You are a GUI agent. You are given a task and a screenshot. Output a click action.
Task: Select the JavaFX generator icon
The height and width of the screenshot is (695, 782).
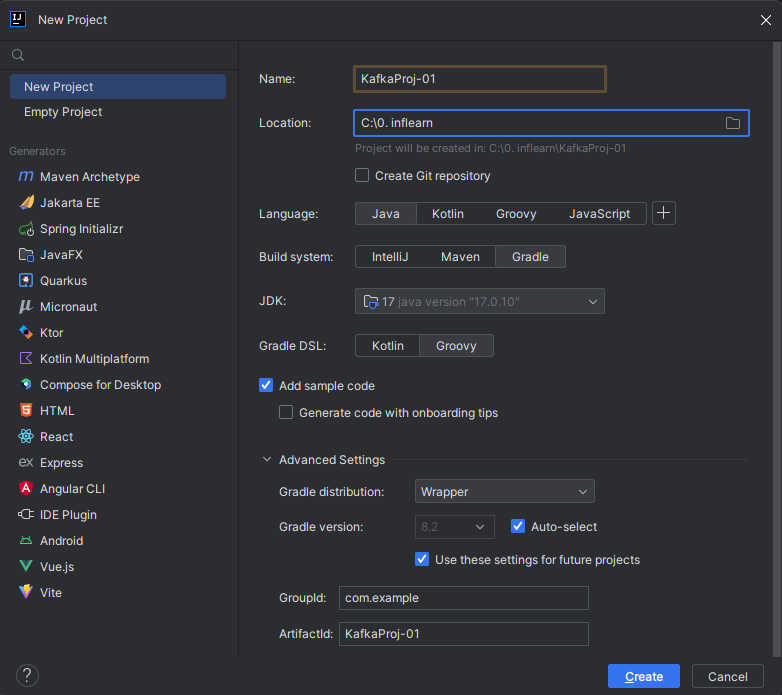(26, 255)
